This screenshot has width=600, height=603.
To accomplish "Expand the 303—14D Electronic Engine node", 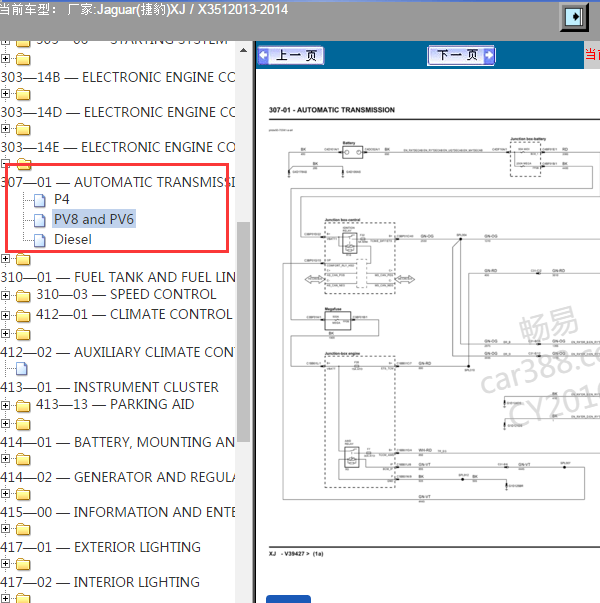I will tap(5, 93).
